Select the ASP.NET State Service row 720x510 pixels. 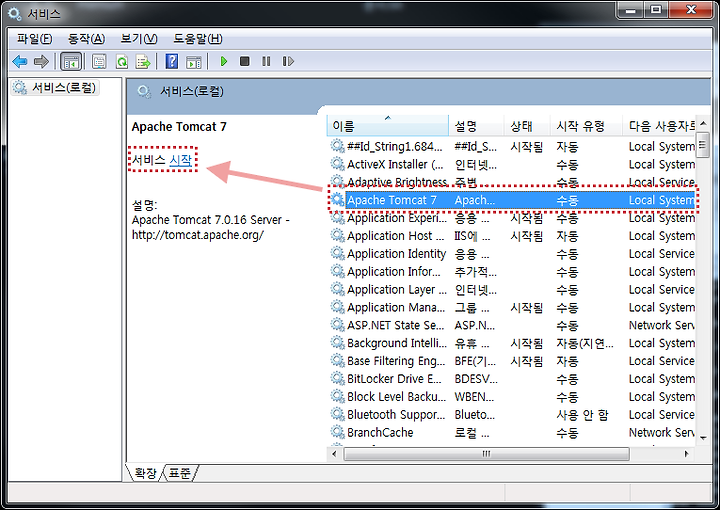[512, 325]
